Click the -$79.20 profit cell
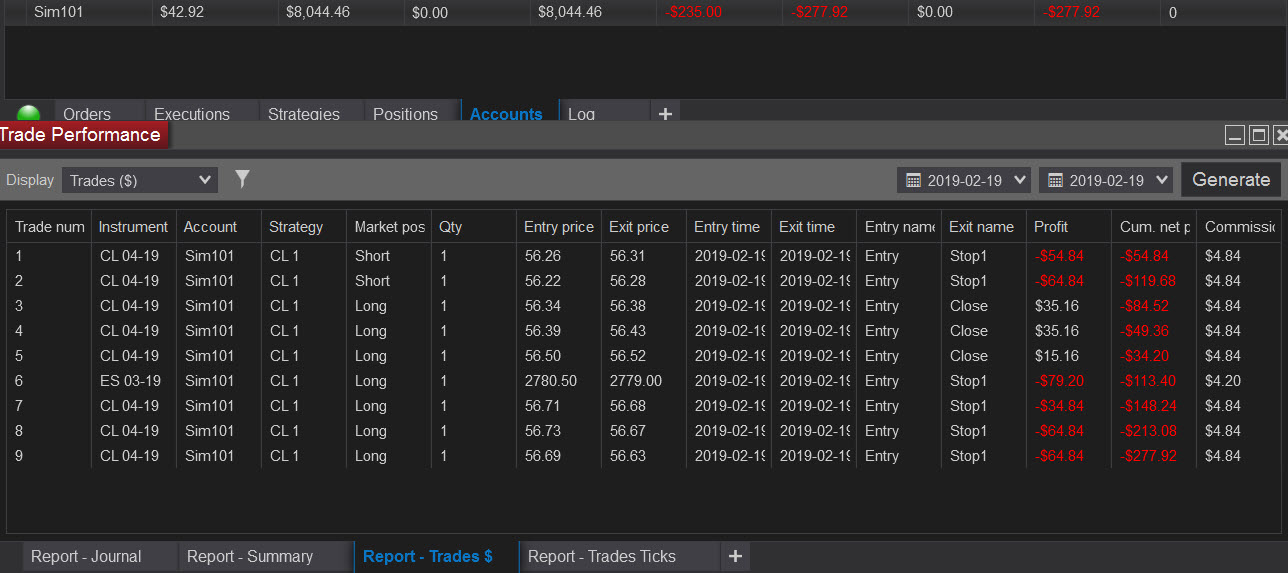The height and width of the screenshot is (573, 1288). click(x=1059, y=381)
